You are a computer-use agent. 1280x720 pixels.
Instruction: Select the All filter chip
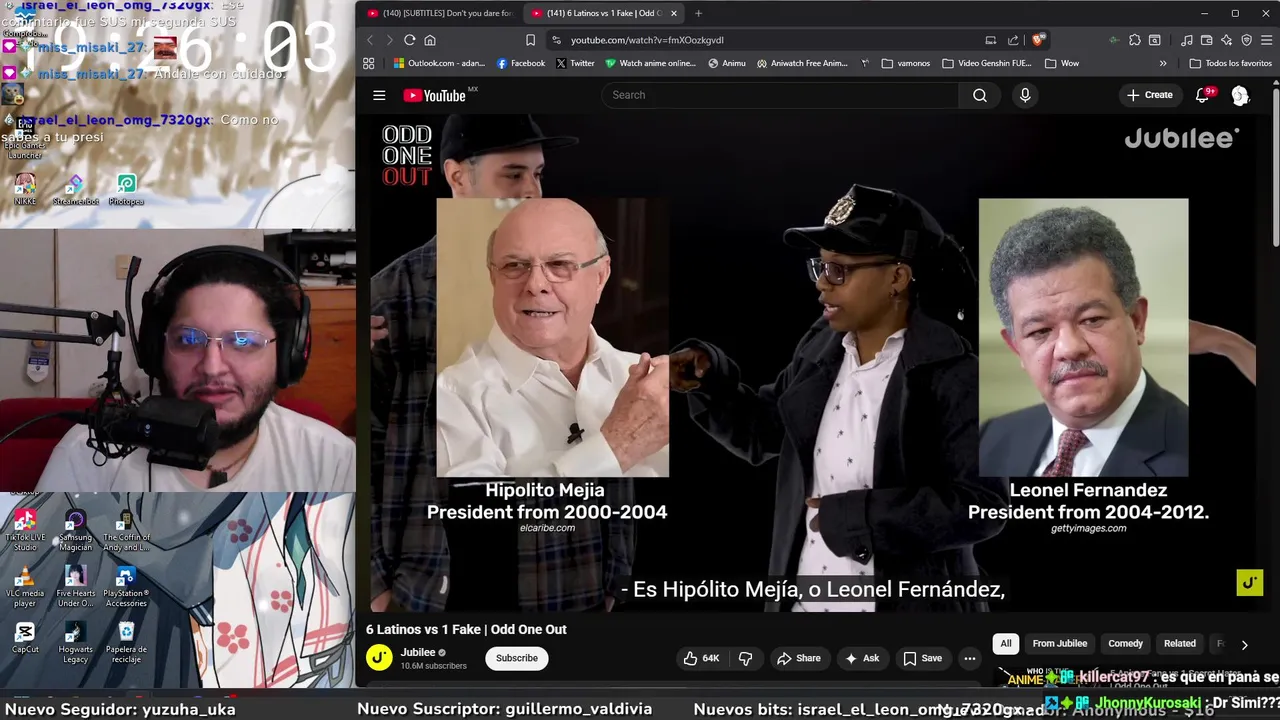pyautogui.click(x=1006, y=643)
